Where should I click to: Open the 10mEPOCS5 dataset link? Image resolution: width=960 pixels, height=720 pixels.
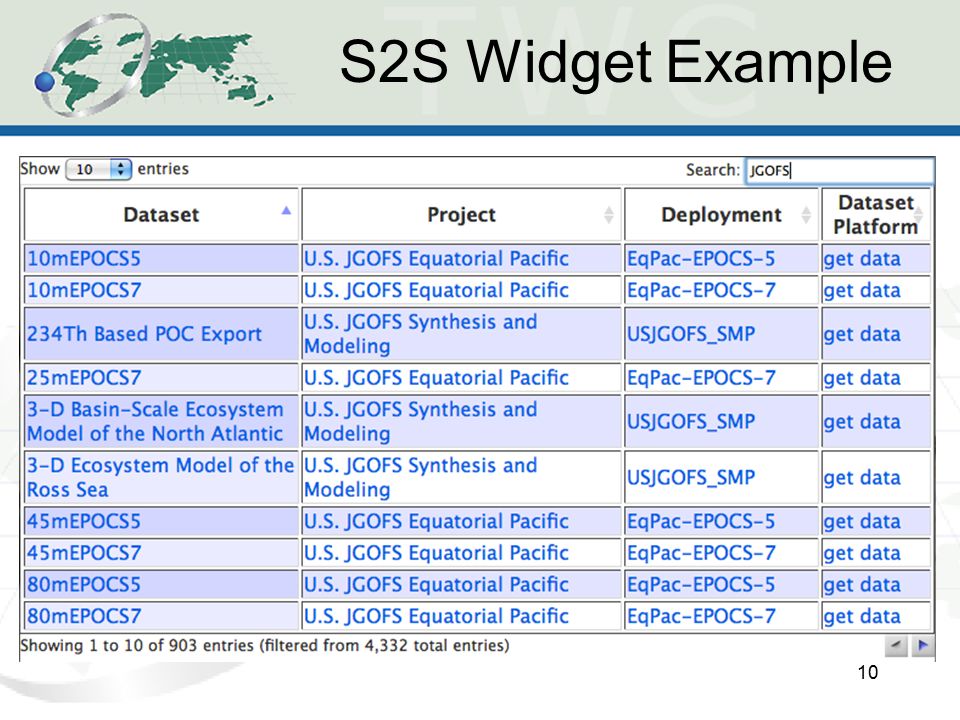84,258
